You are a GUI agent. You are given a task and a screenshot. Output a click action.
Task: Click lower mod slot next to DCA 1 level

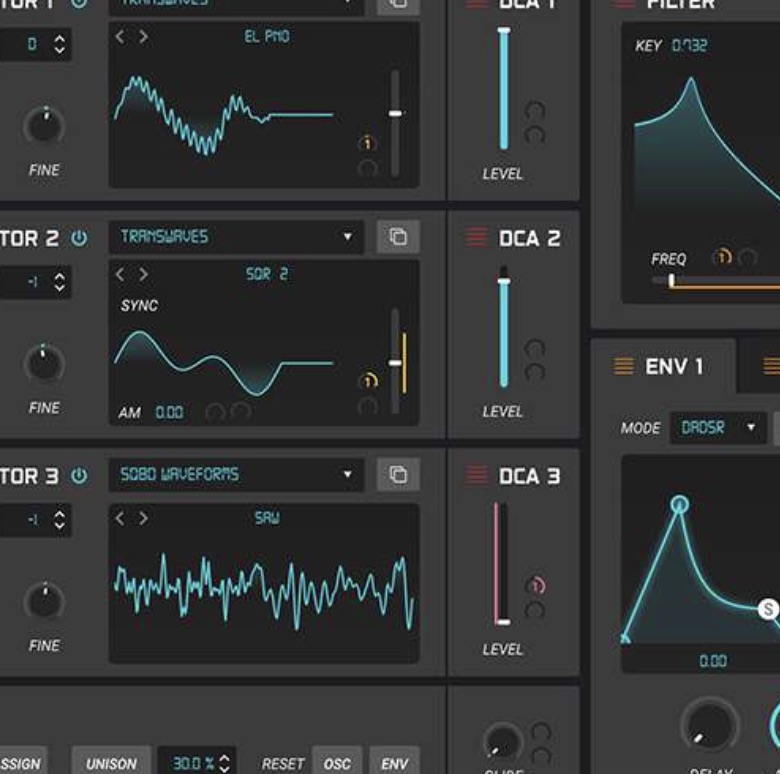click(x=535, y=135)
